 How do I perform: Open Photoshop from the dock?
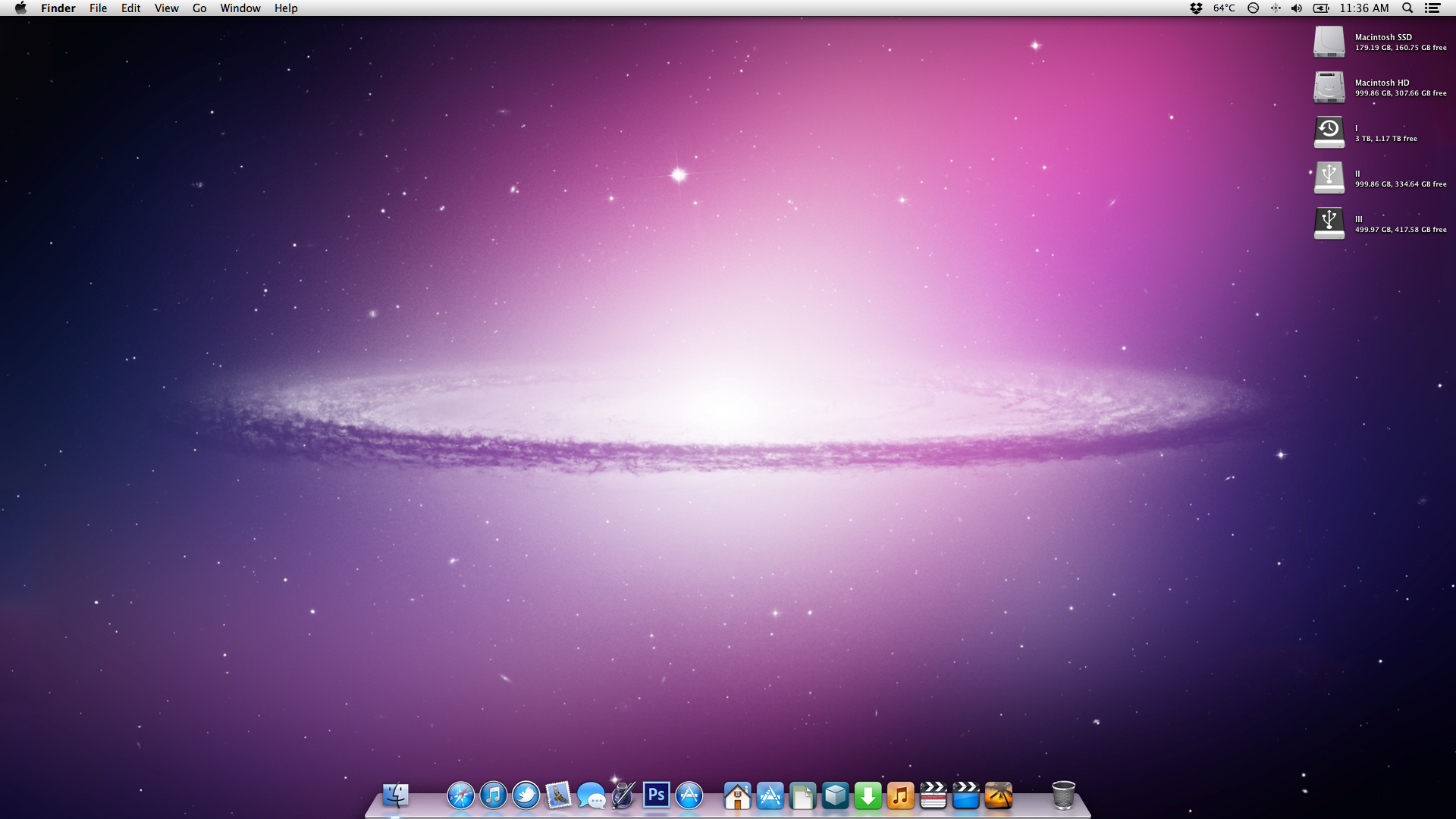[x=656, y=795]
